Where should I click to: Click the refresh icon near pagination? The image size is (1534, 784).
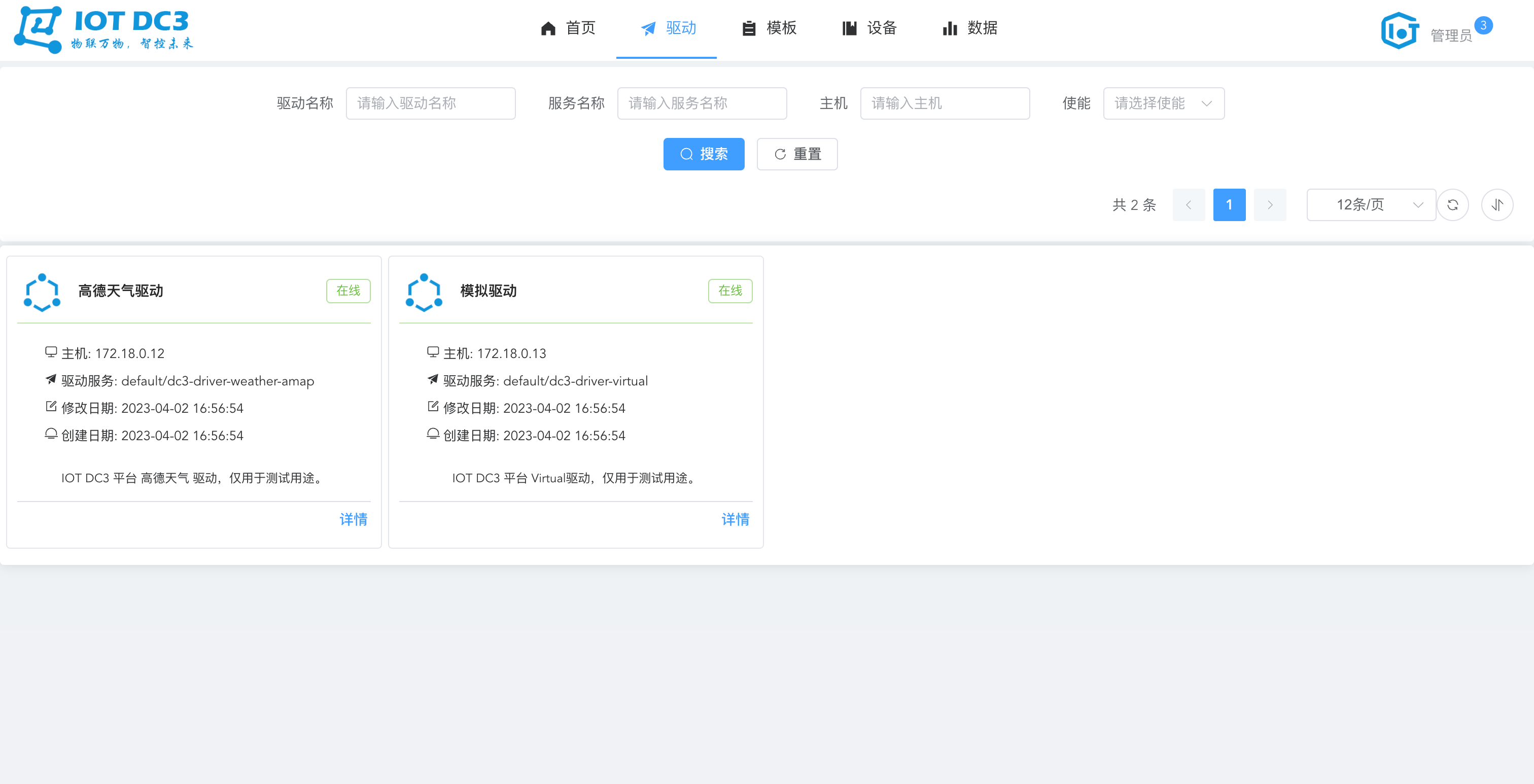click(1452, 205)
